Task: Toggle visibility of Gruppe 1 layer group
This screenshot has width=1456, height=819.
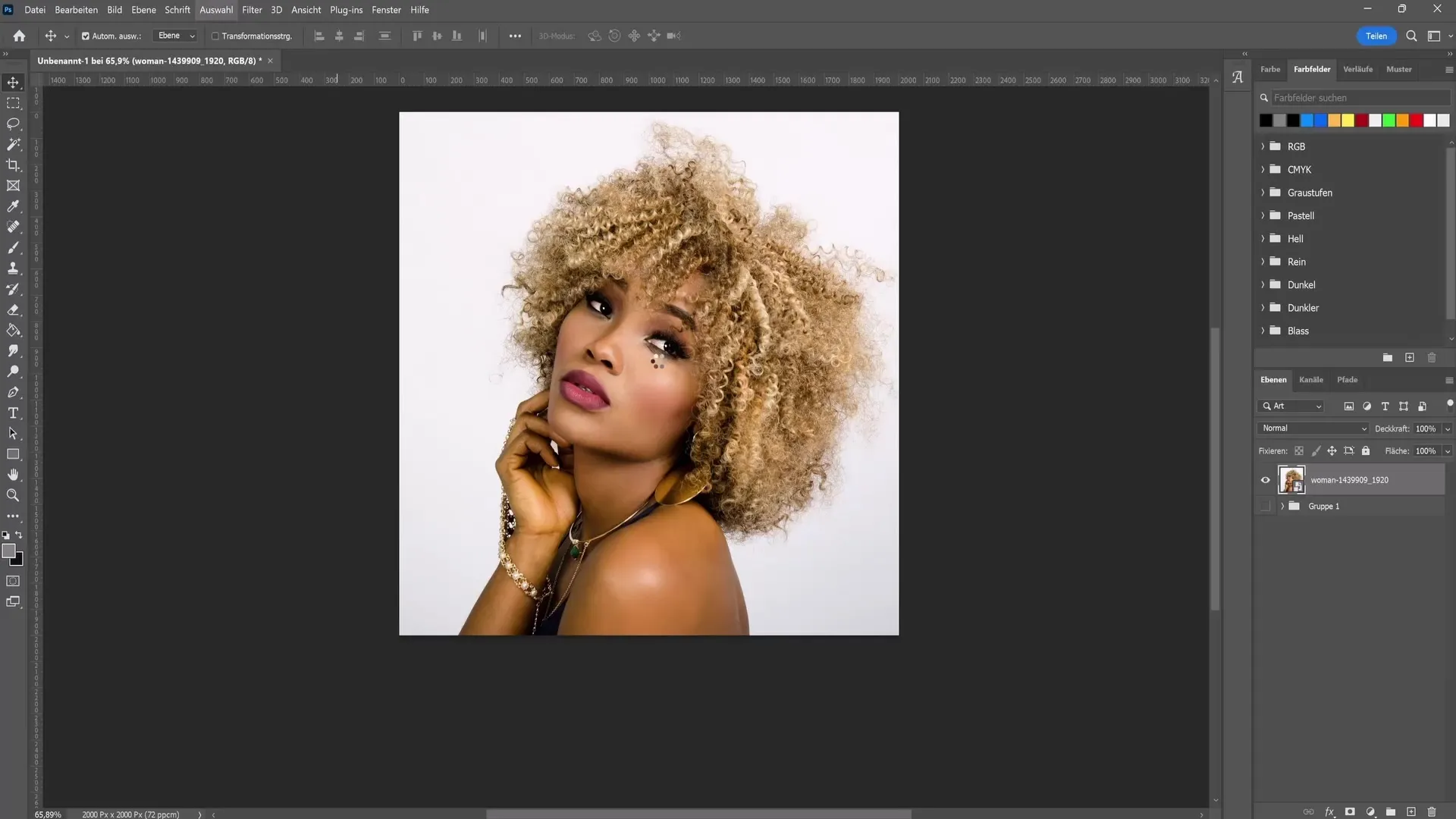Action: point(1265,505)
